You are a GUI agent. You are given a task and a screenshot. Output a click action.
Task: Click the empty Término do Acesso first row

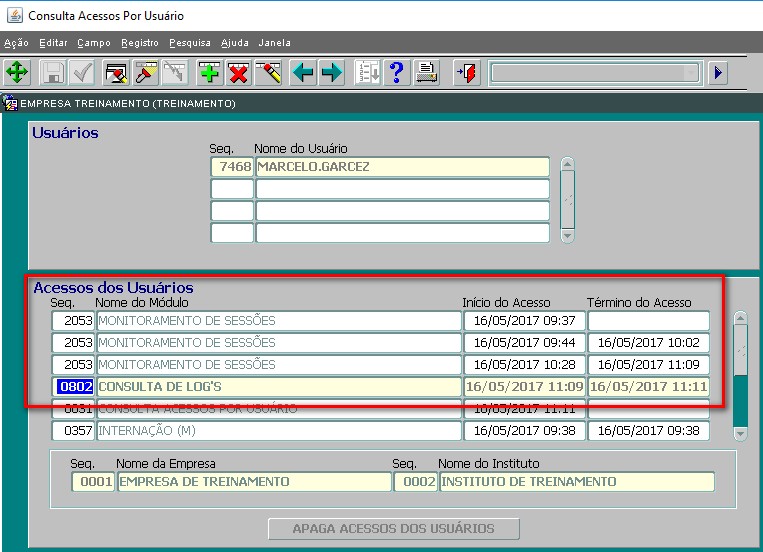pyautogui.click(x=648, y=321)
